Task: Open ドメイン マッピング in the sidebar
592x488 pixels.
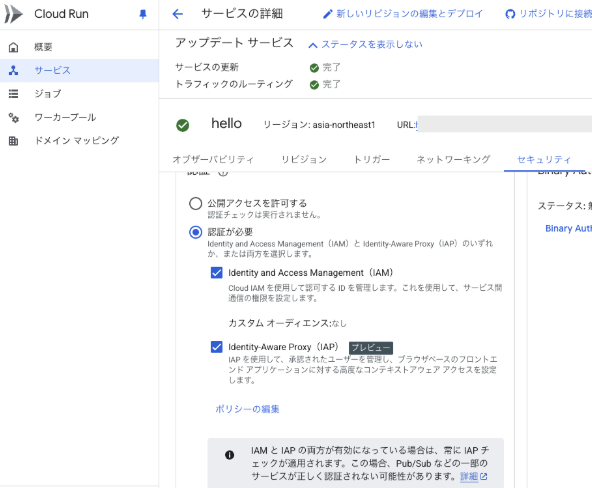Action: click(79, 141)
